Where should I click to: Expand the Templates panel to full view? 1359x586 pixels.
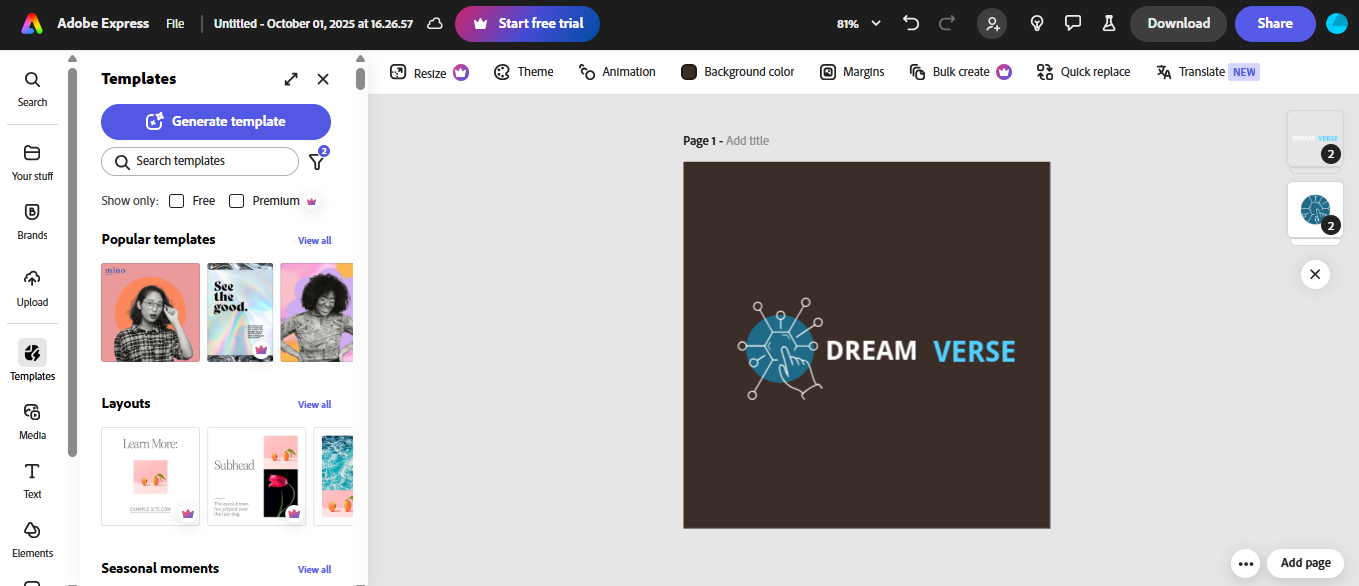coord(291,79)
